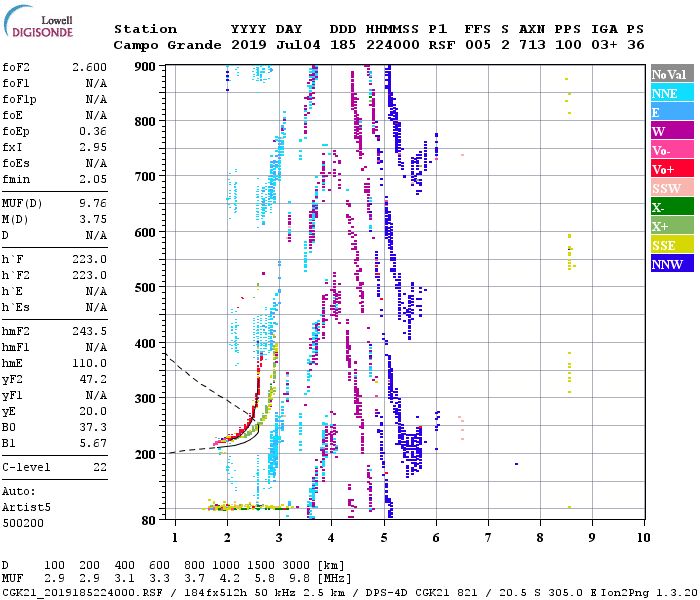Select the Vo+ red legend swatch
The width and height of the screenshot is (700, 600).
pos(672,169)
